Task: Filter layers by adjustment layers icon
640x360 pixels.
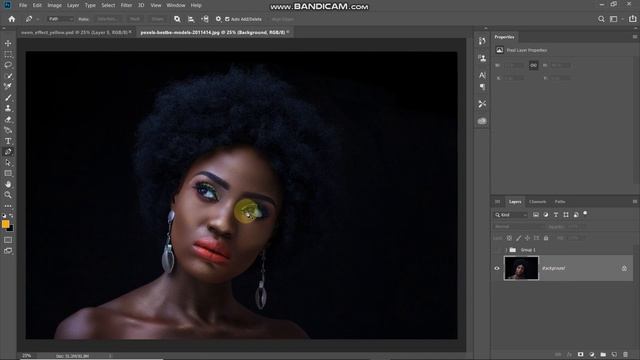Action: [546, 215]
